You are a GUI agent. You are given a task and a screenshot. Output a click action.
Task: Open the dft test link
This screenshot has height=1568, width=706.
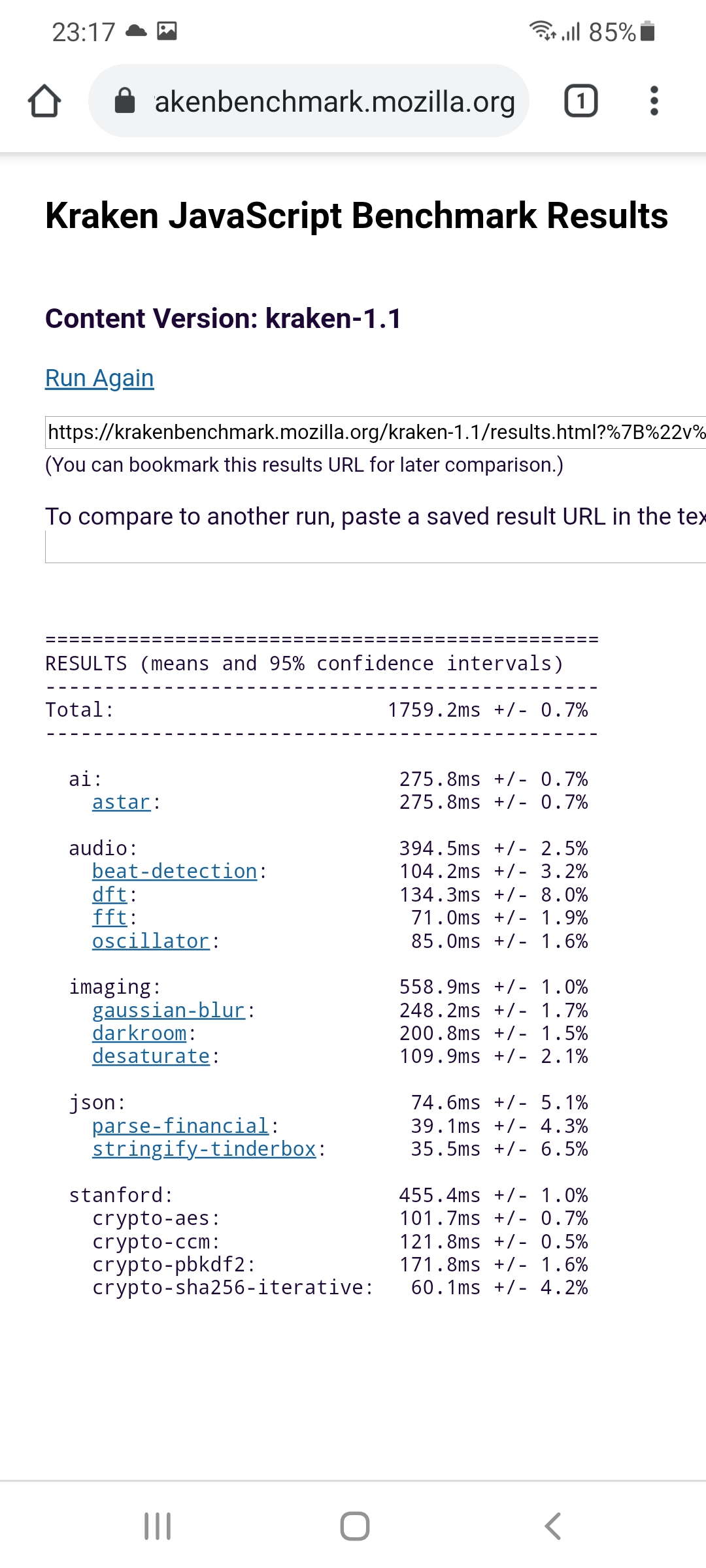[109, 894]
